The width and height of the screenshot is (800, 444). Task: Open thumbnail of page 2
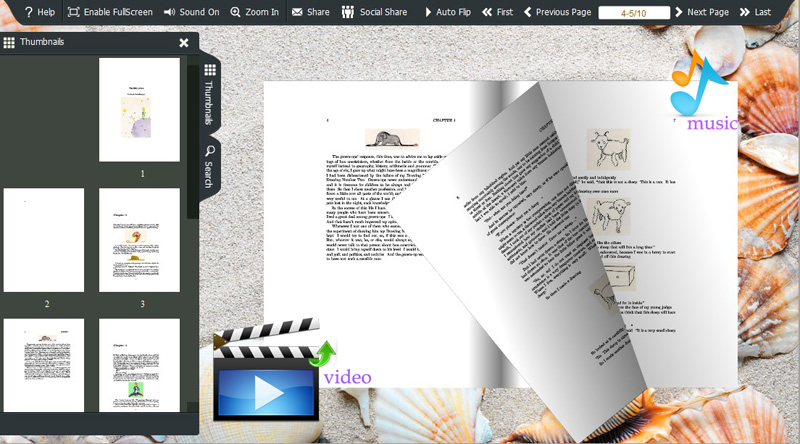click(x=44, y=240)
